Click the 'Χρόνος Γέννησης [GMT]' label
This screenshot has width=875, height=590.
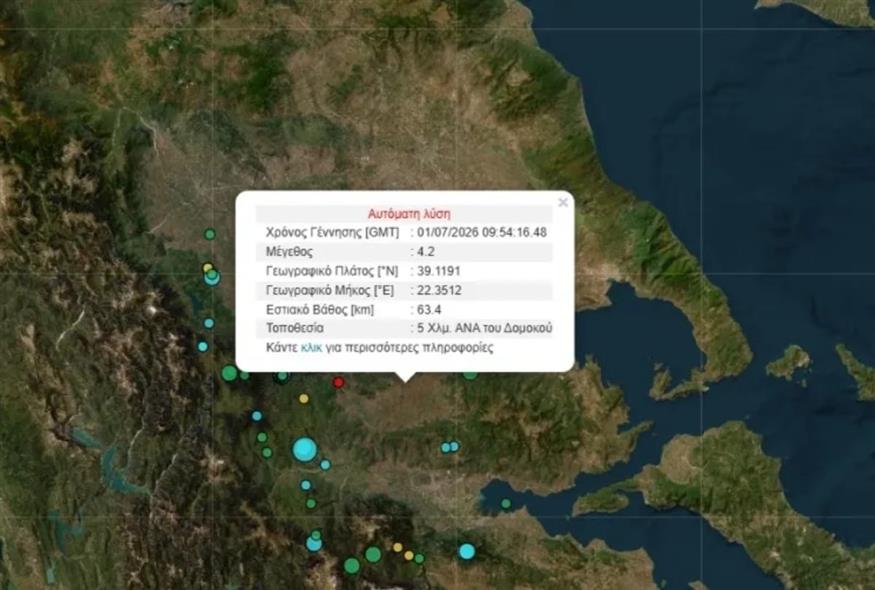click(333, 232)
